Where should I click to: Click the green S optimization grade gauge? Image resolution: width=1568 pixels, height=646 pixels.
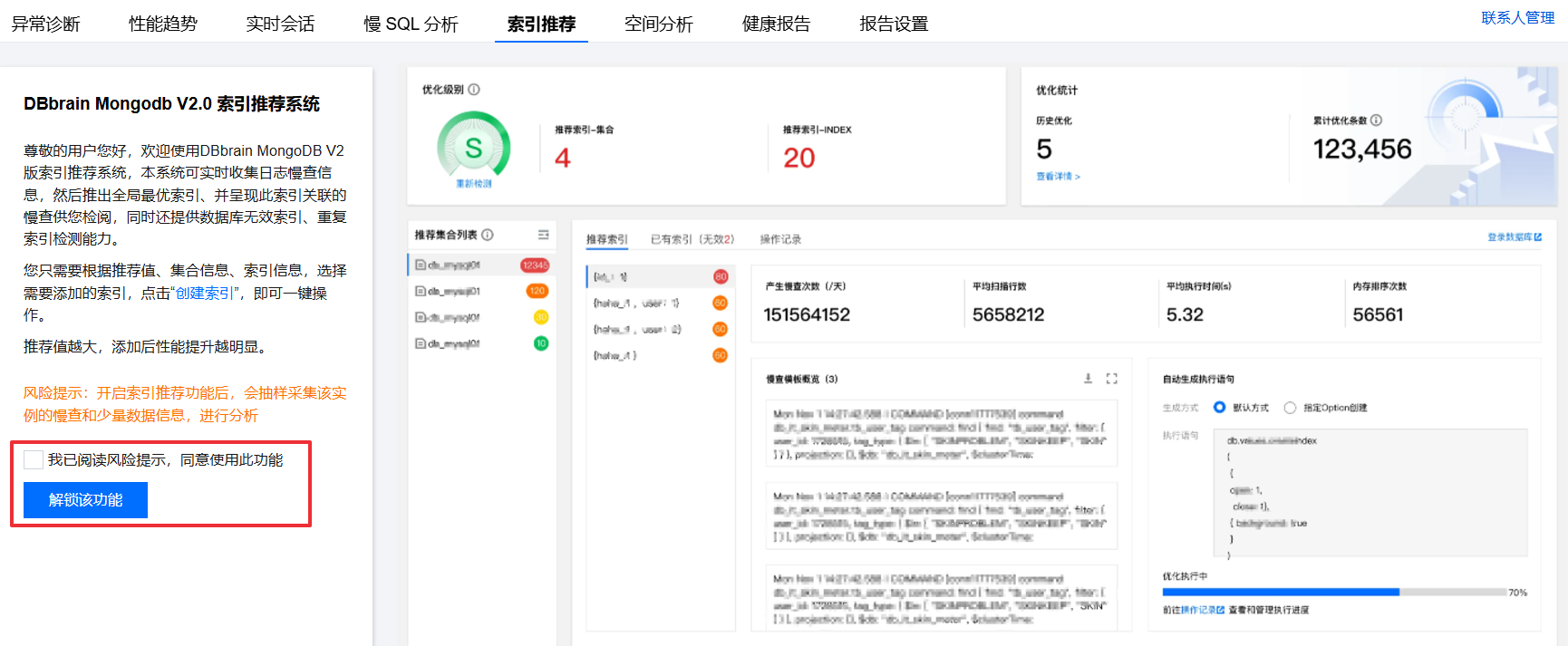[473, 147]
